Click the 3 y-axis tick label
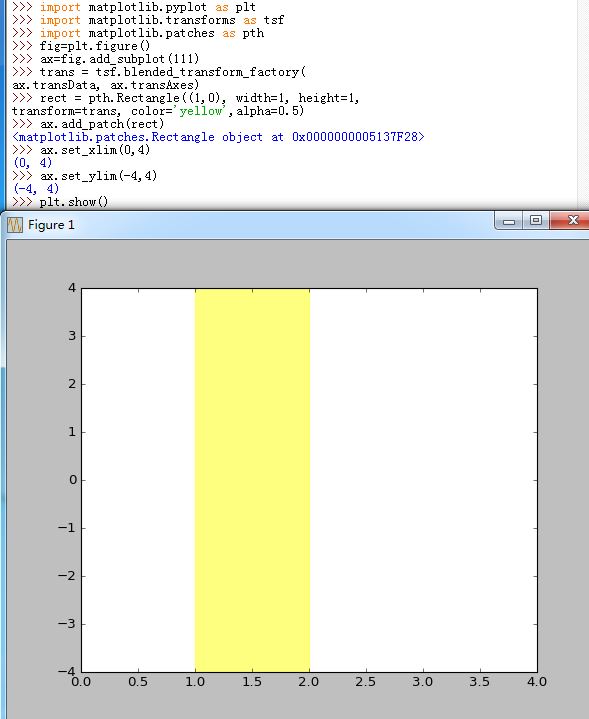Screen dimensions: 589x719 (72, 336)
